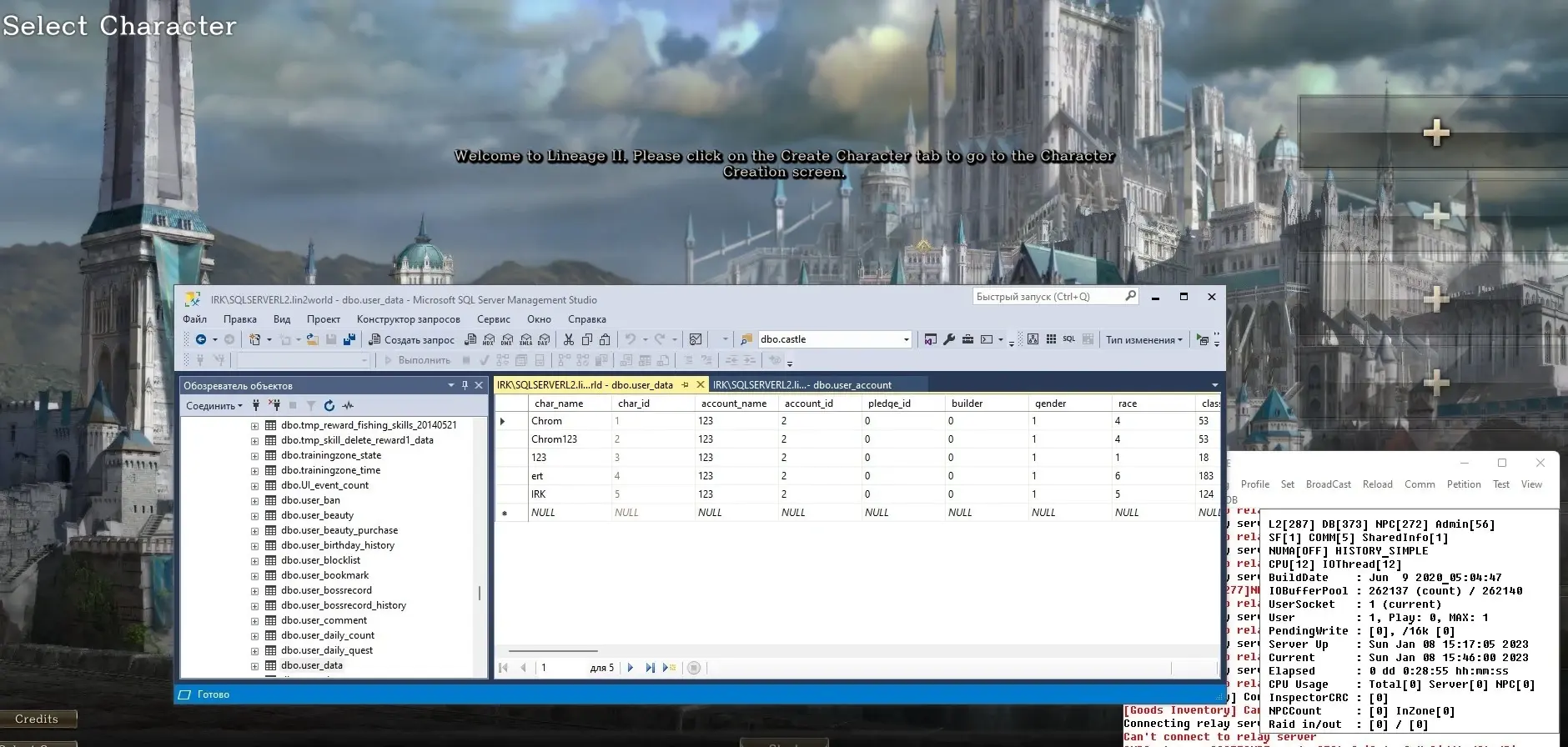The width and height of the screenshot is (1568, 747).
Task: Expand dbo.user_daily_quest table node
Action: click(254, 651)
